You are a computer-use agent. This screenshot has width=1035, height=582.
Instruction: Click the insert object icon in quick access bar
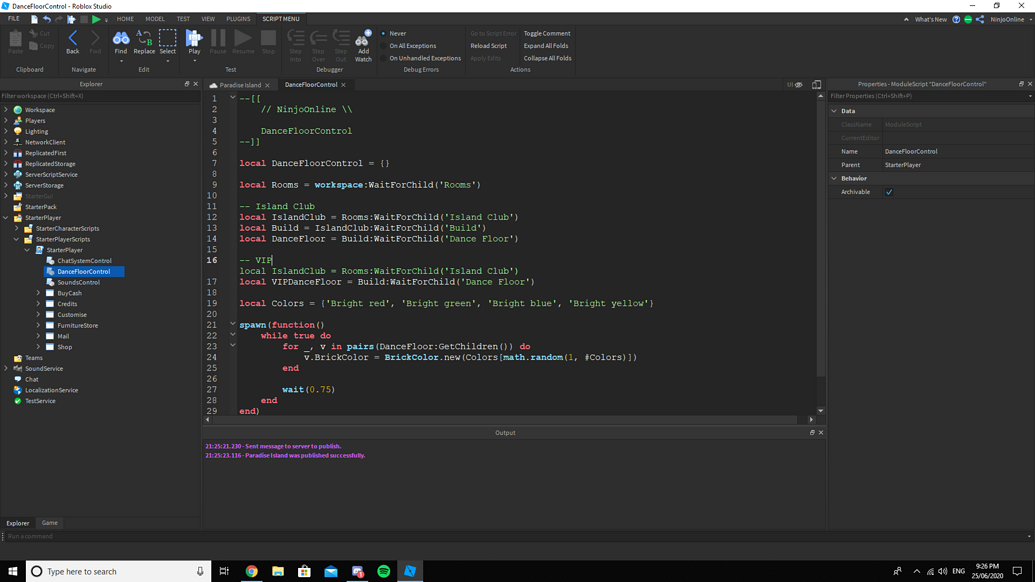pyautogui.click(x=71, y=19)
